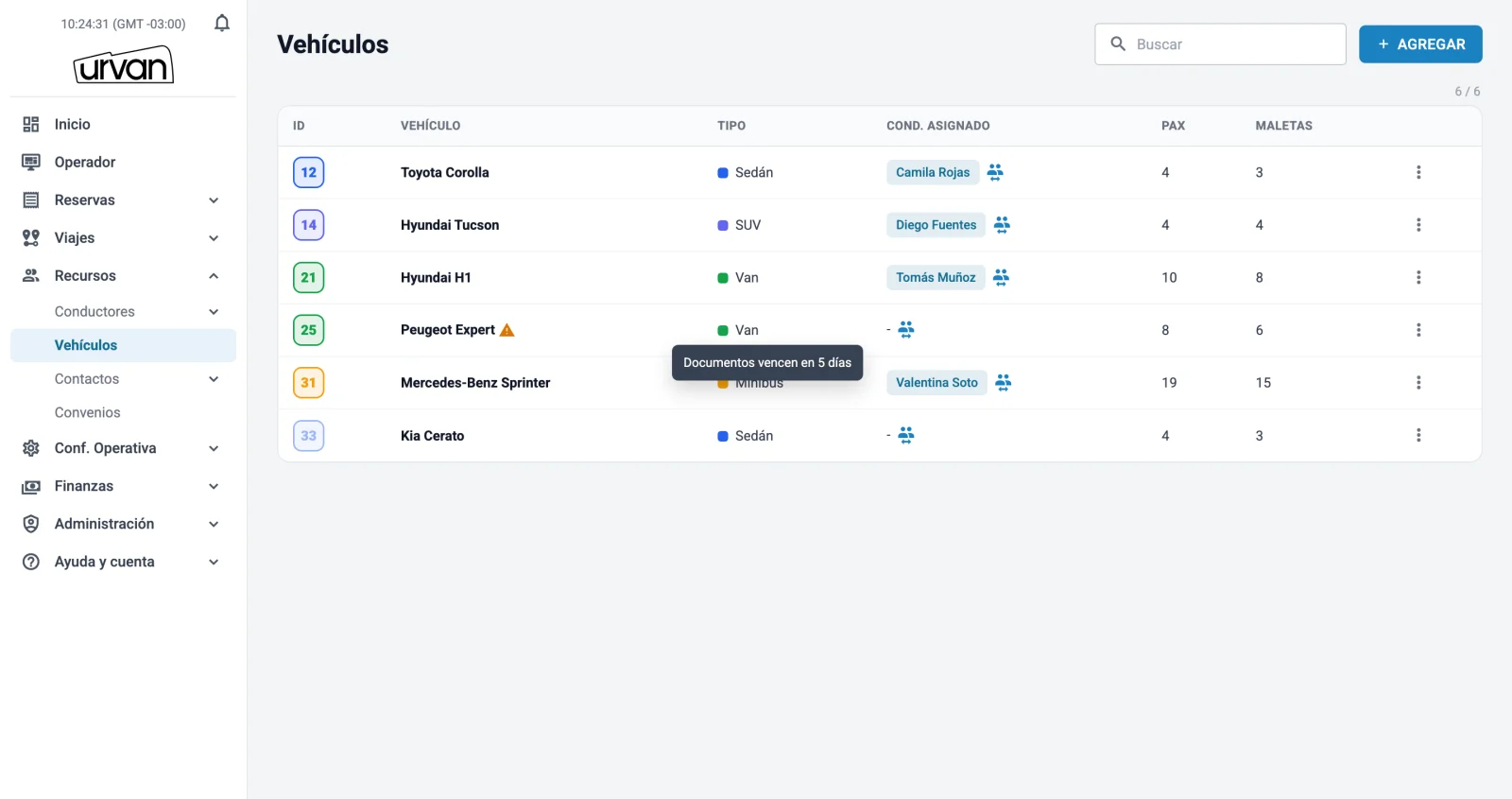The height and width of the screenshot is (799, 1512).
Task: Click assign-driver icon next to Diego Fuentes
Action: click(x=1003, y=224)
